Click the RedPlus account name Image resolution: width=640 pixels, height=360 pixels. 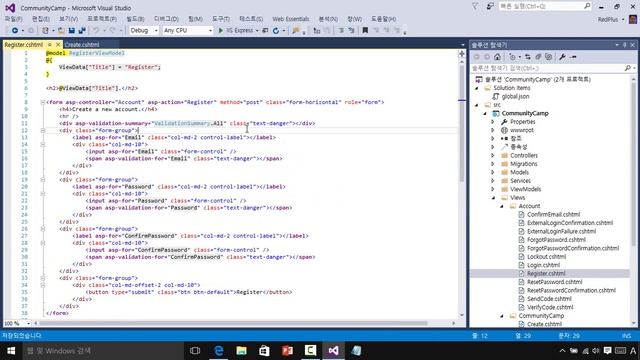pos(608,19)
